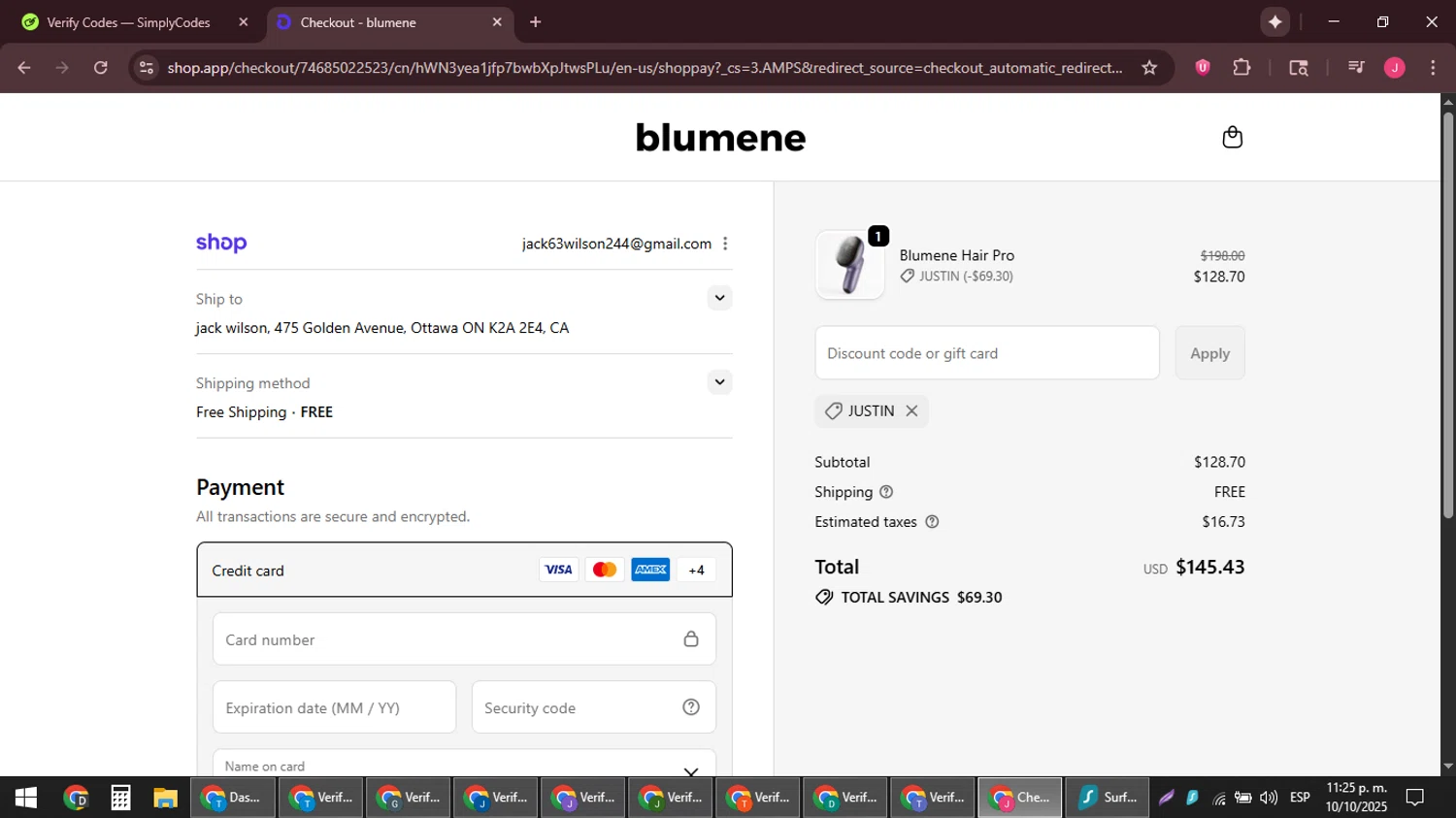
Task: Open the notifications action center icon
Action: [x=1415, y=798]
